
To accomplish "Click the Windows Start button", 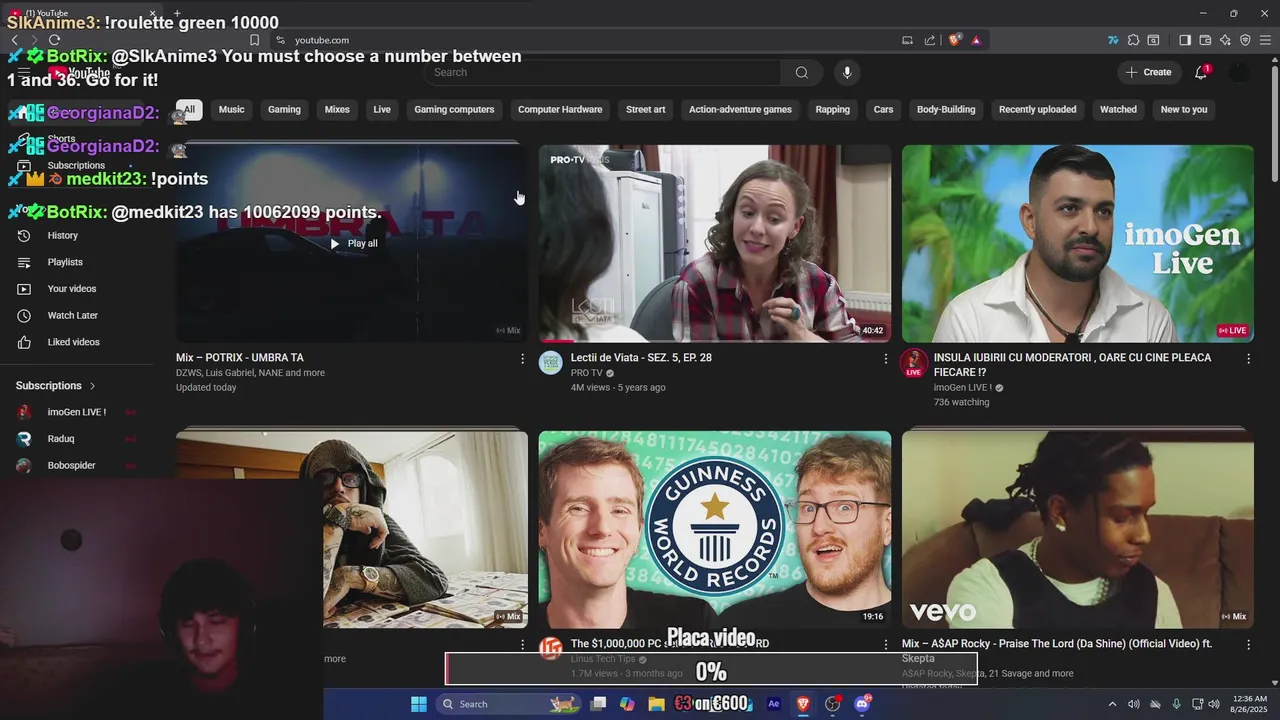I will [419, 704].
